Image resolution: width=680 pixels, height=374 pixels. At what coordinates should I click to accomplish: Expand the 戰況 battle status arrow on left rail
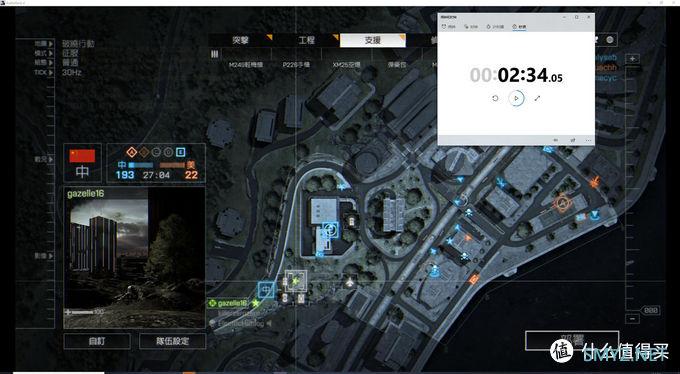pos(51,159)
